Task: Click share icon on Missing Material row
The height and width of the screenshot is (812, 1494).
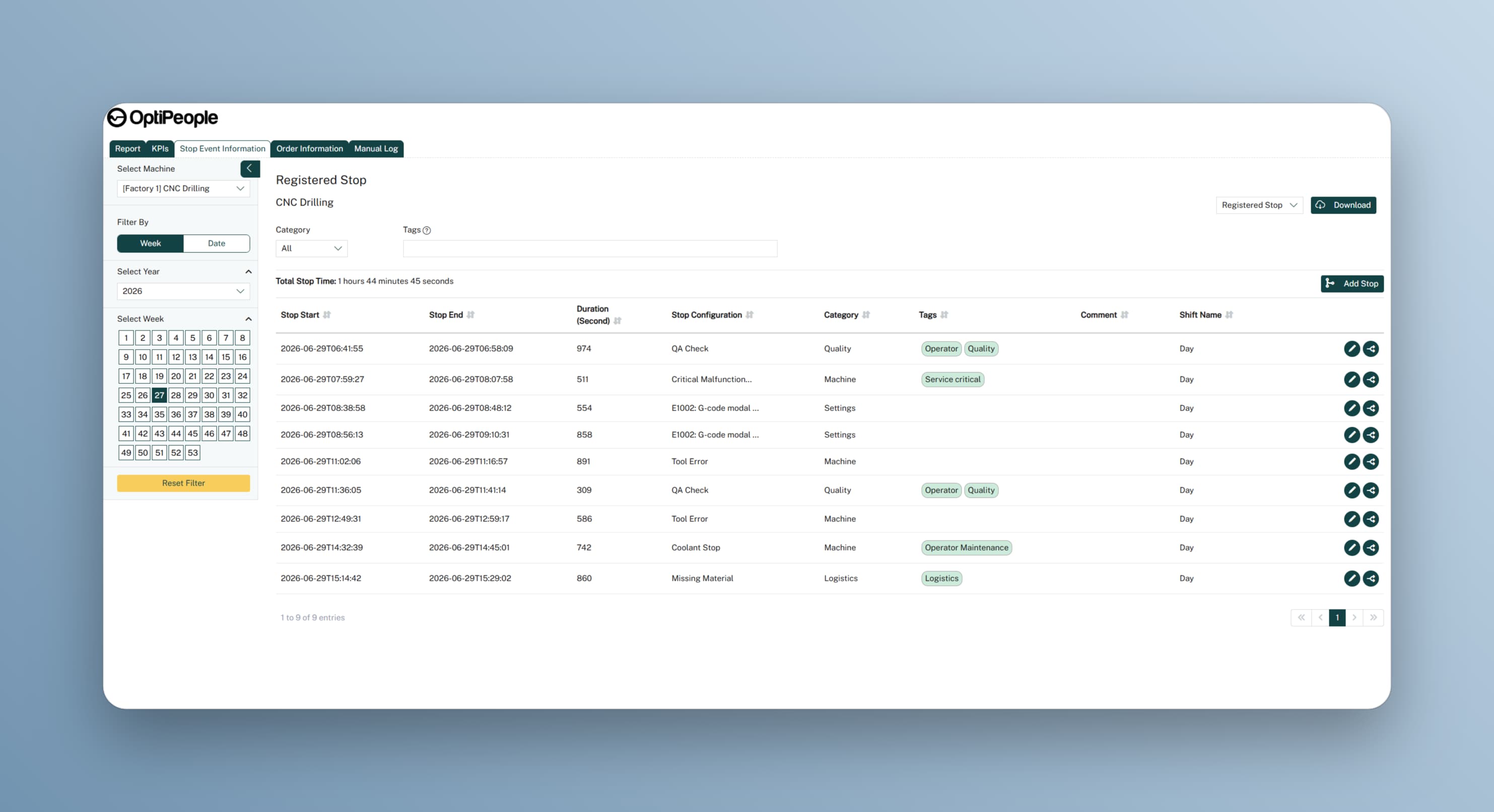Action: click(1371, 578)
